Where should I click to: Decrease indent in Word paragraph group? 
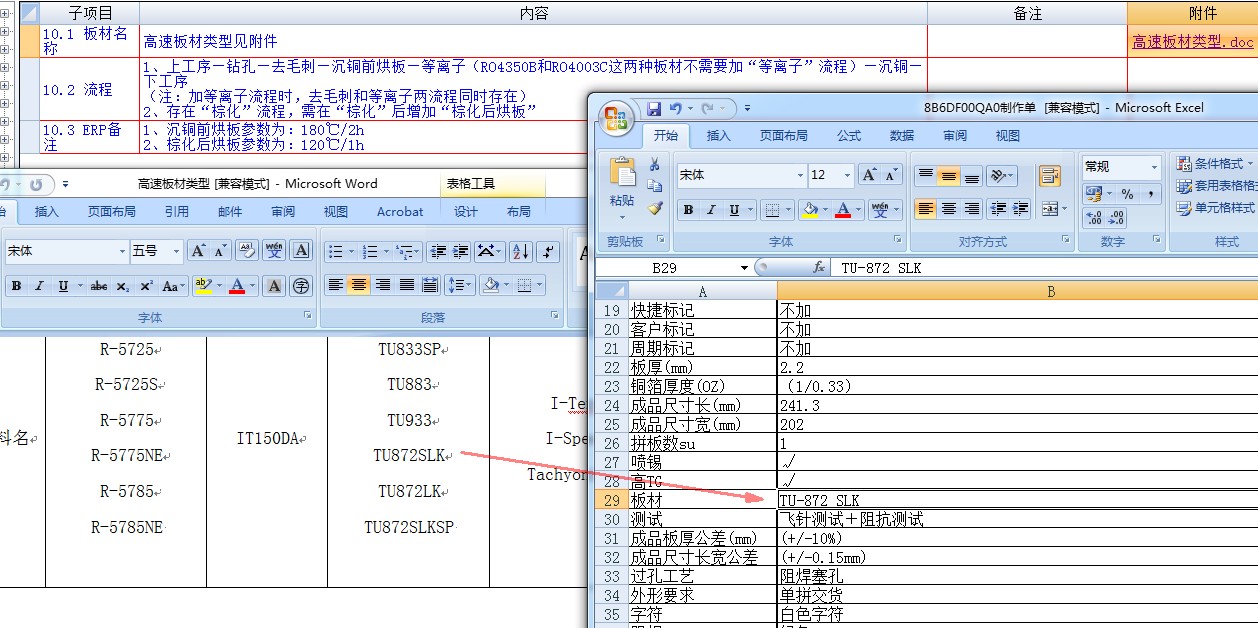point(437,251)
